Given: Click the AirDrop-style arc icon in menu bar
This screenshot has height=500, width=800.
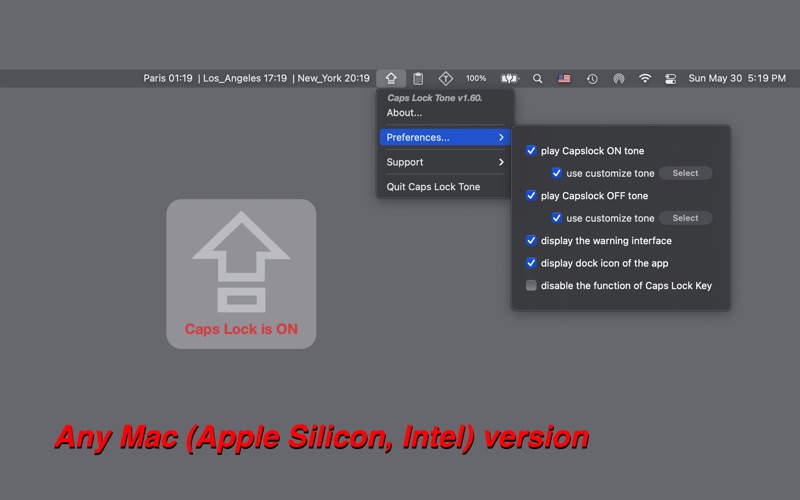Looking at the screenshot, I should click(x=618, y=79).
